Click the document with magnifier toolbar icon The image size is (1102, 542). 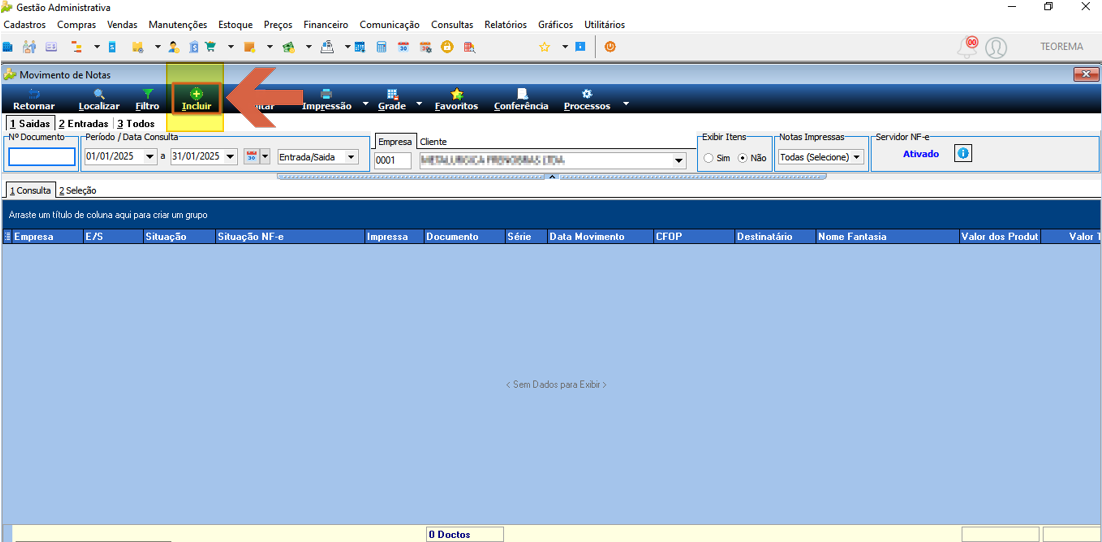tap(469, 47)
